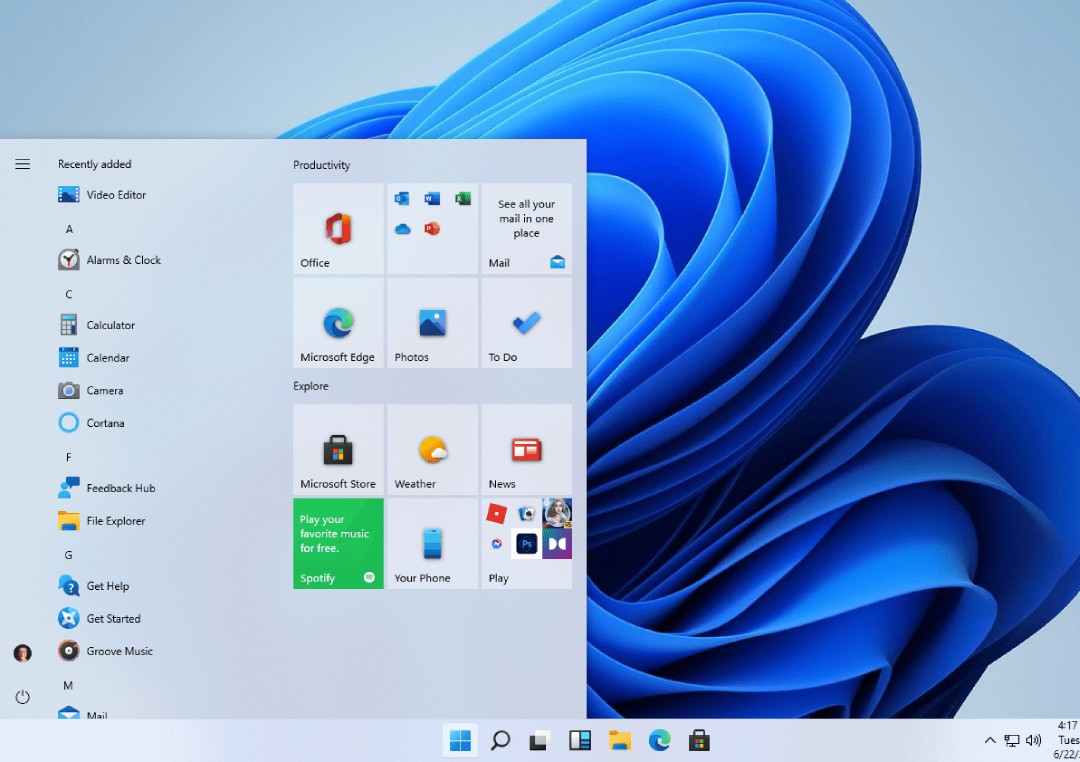Open the Your Phone tile

pyautogui.click(x=433, y=544)
